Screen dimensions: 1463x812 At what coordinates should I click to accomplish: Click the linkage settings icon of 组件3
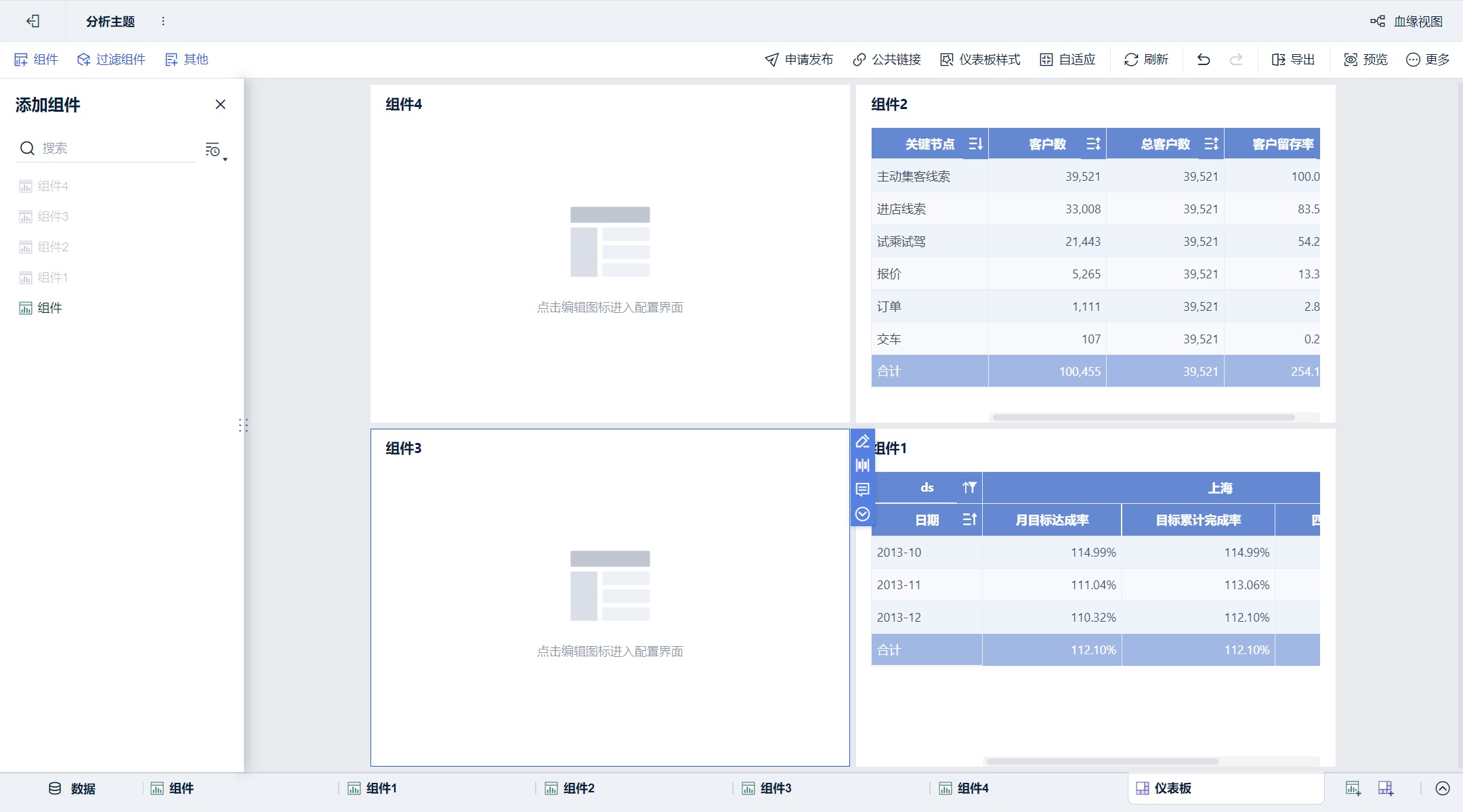(862, 465)
